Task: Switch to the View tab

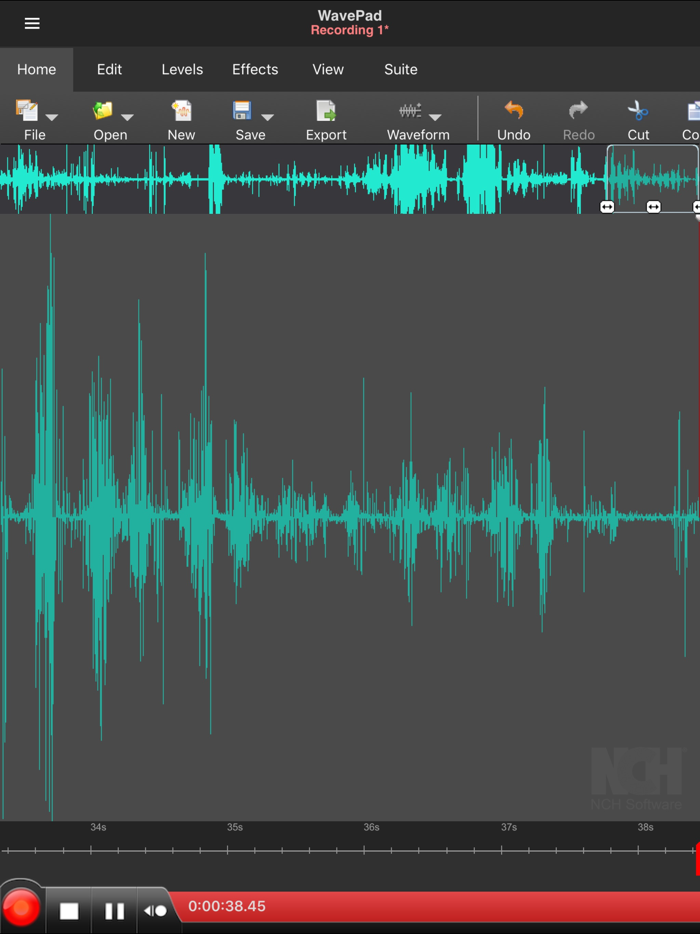Action: click(x=328, y=70)
